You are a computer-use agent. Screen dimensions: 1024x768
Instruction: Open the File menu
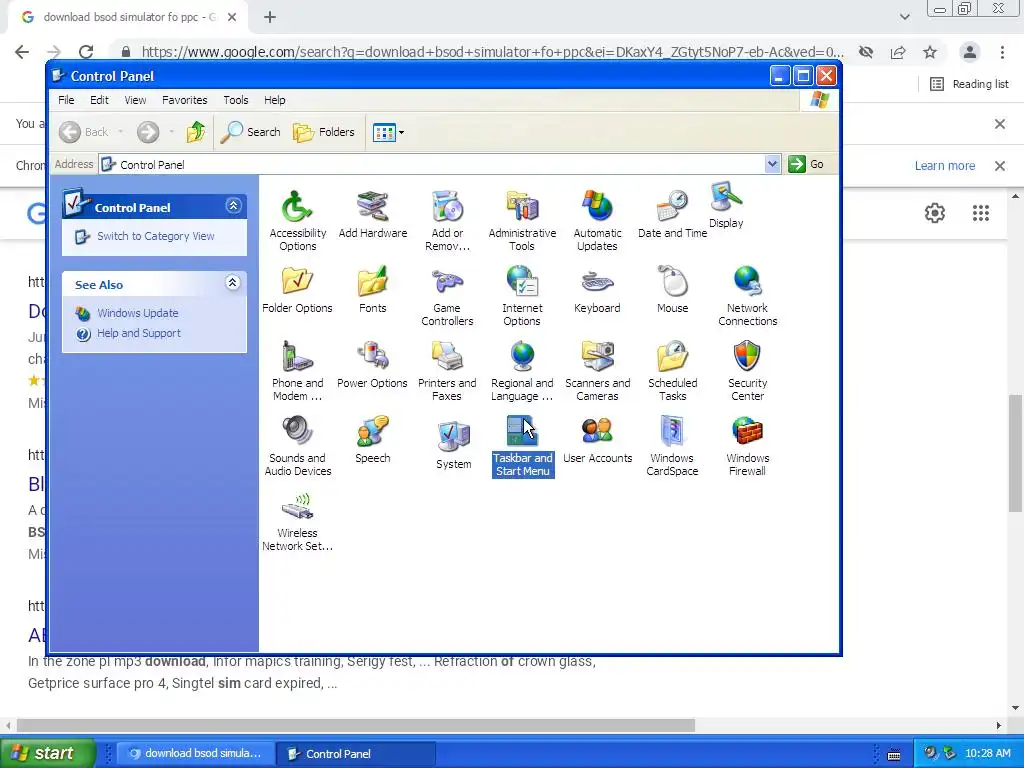tap(66, 100)
